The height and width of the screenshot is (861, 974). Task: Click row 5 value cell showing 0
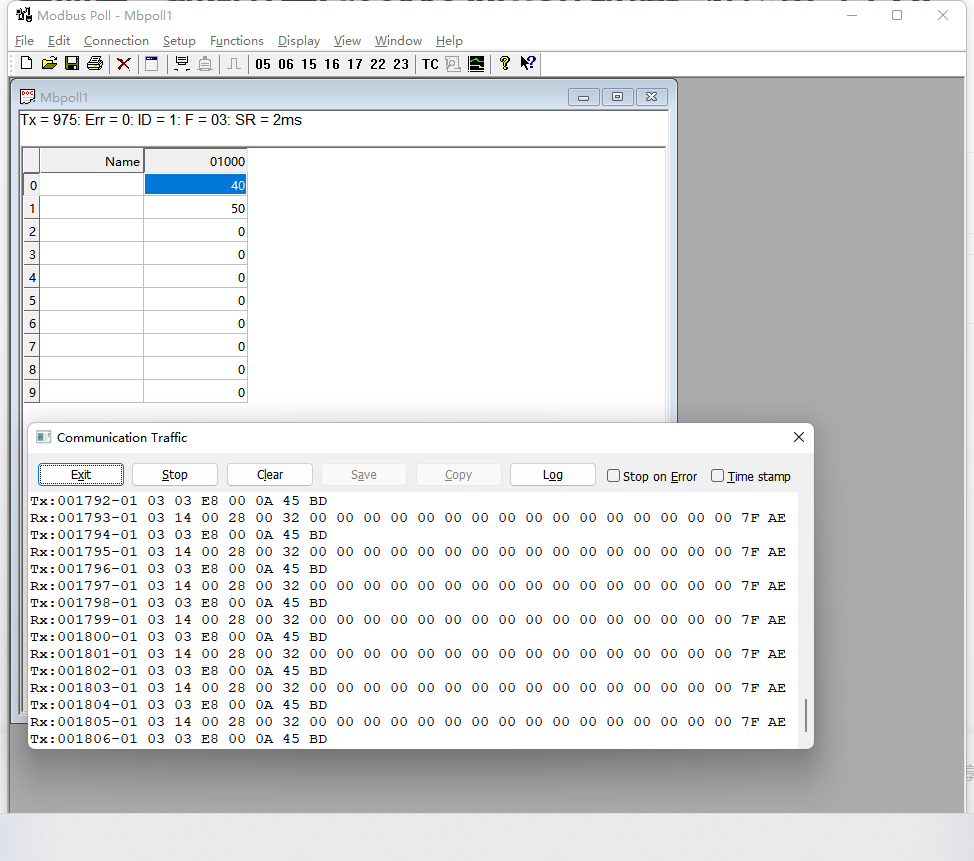195,301
